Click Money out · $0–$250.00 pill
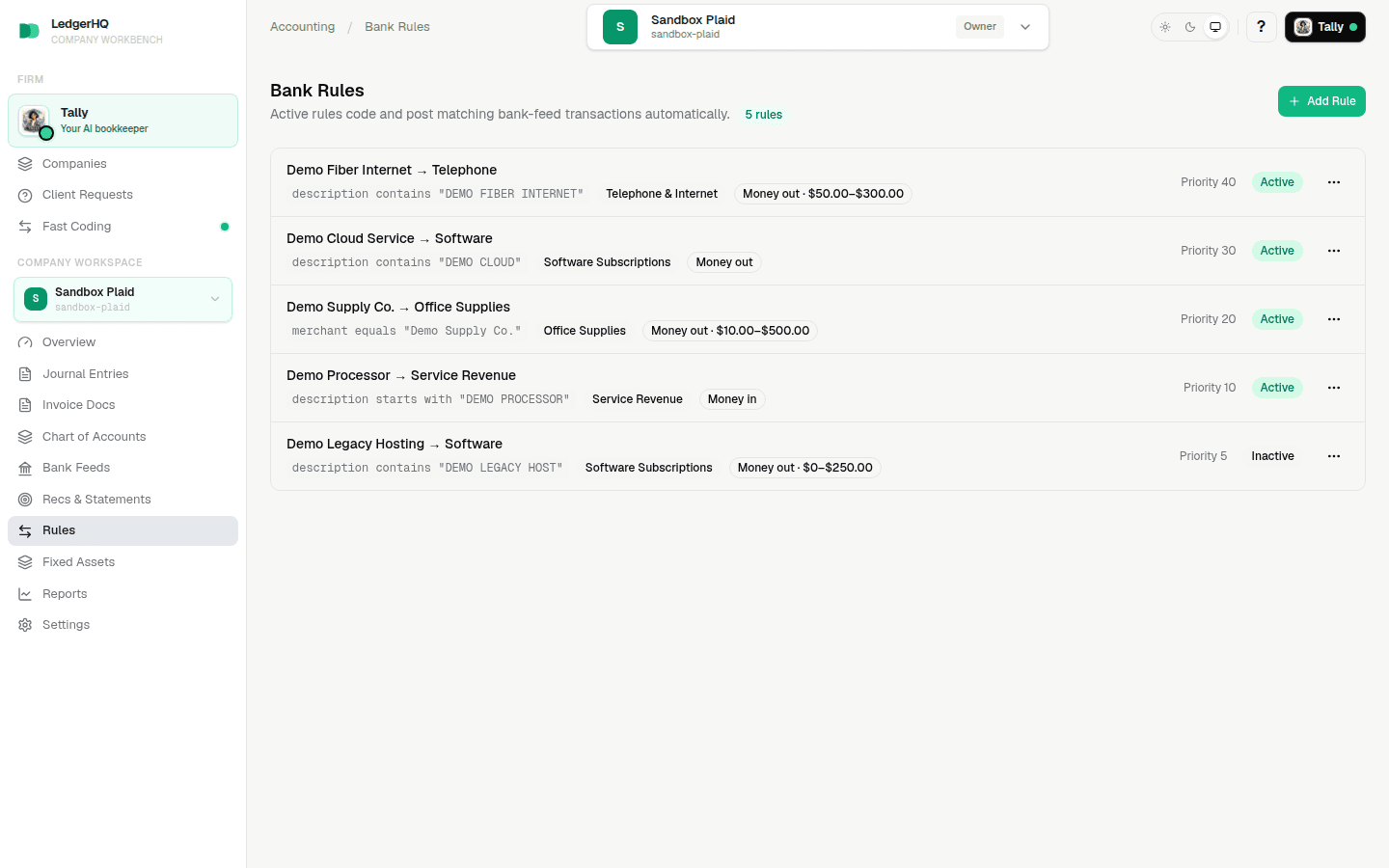Viewport: 1389px width, 868px height. pos(804,468)
